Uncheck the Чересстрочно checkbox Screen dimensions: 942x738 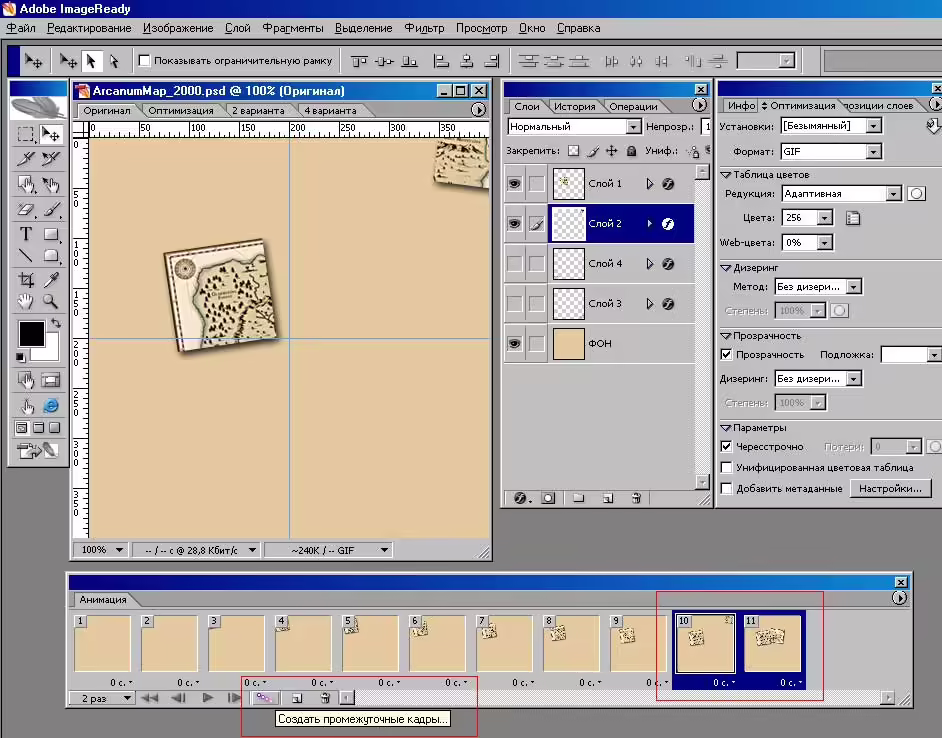tap(726, 447)
